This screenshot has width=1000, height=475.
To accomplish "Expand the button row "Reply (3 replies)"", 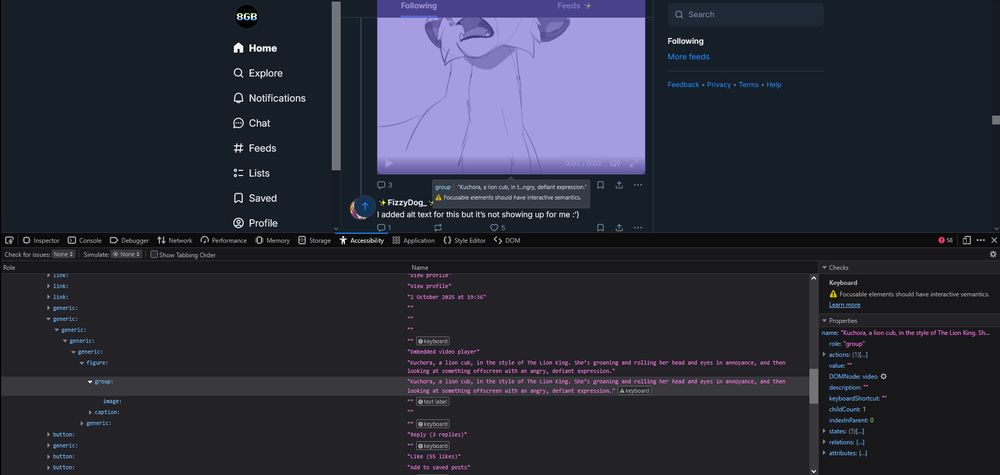I will (x=48, y=434).
